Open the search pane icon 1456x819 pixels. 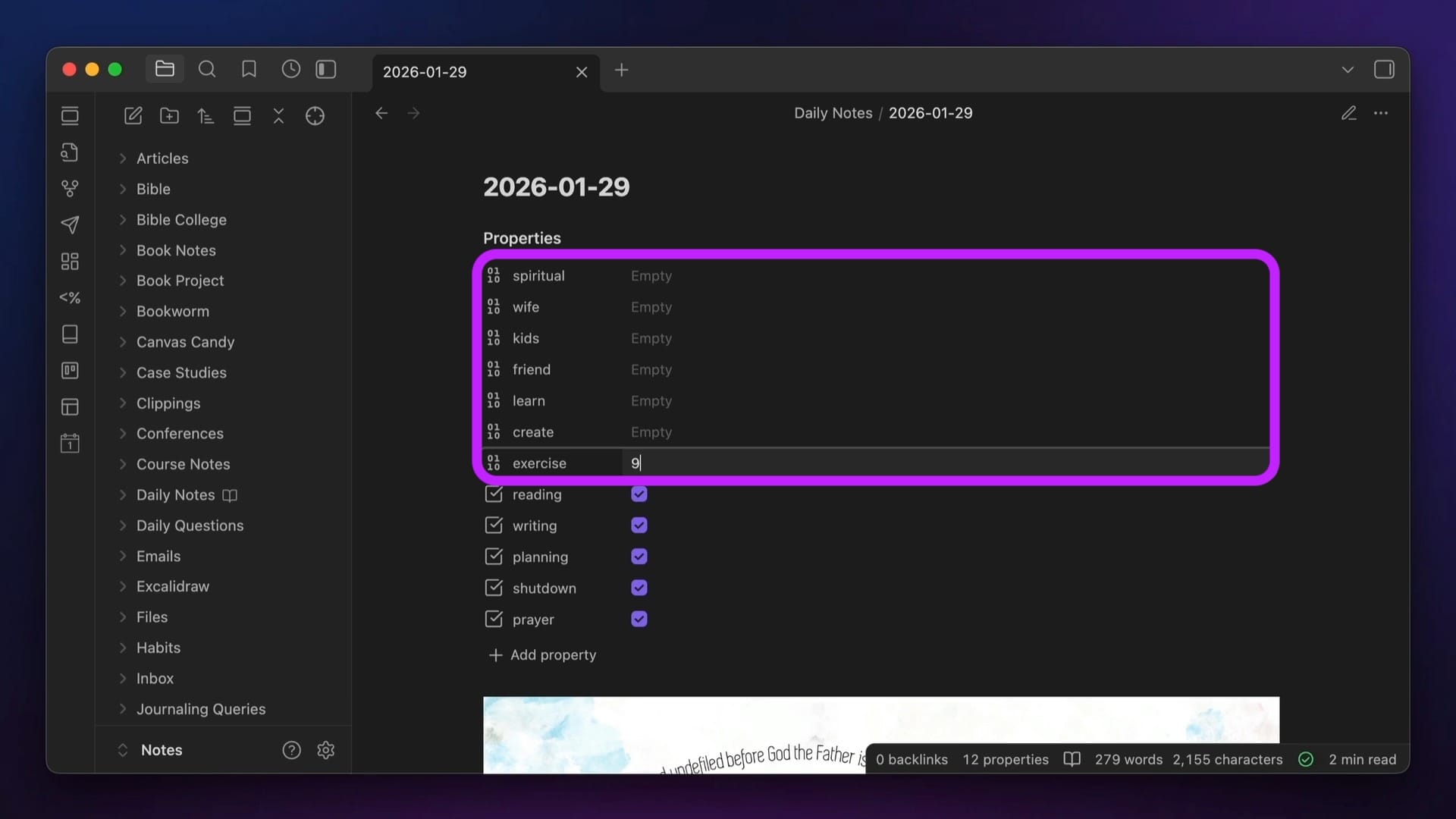[206, 70]
